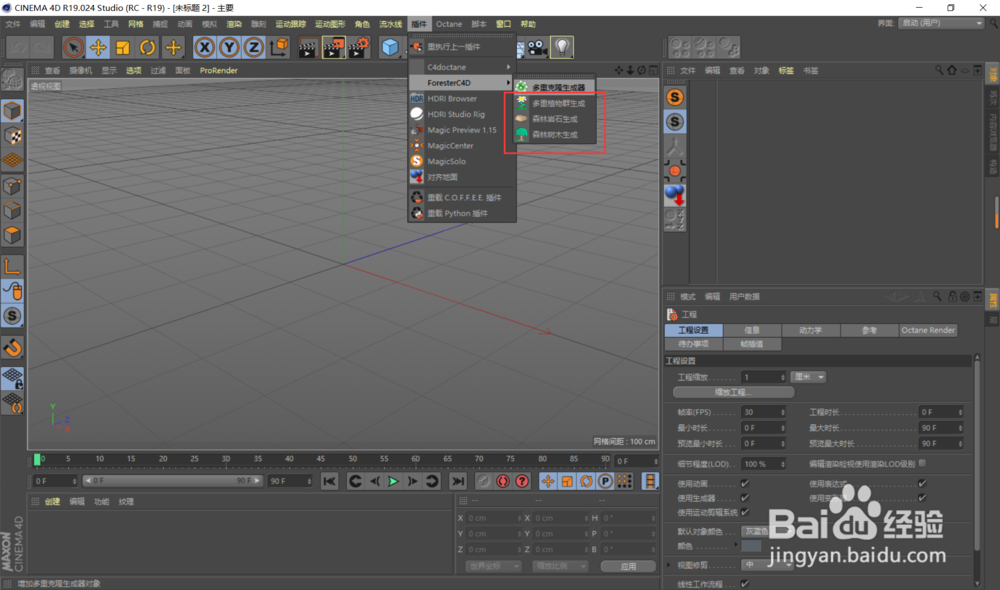Image resolution: width=1000 pixels, height=590 pixels.
Task: Open C4doctane submenu
Action: pos(462,67)
